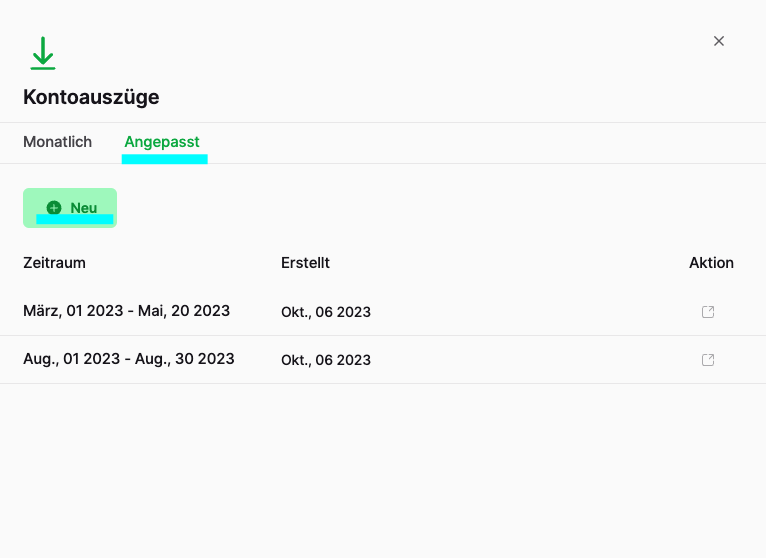Click the Zeitraum column header
This screenshot has height=558, width=766.
pyautogui.click(x=54, y=263)
